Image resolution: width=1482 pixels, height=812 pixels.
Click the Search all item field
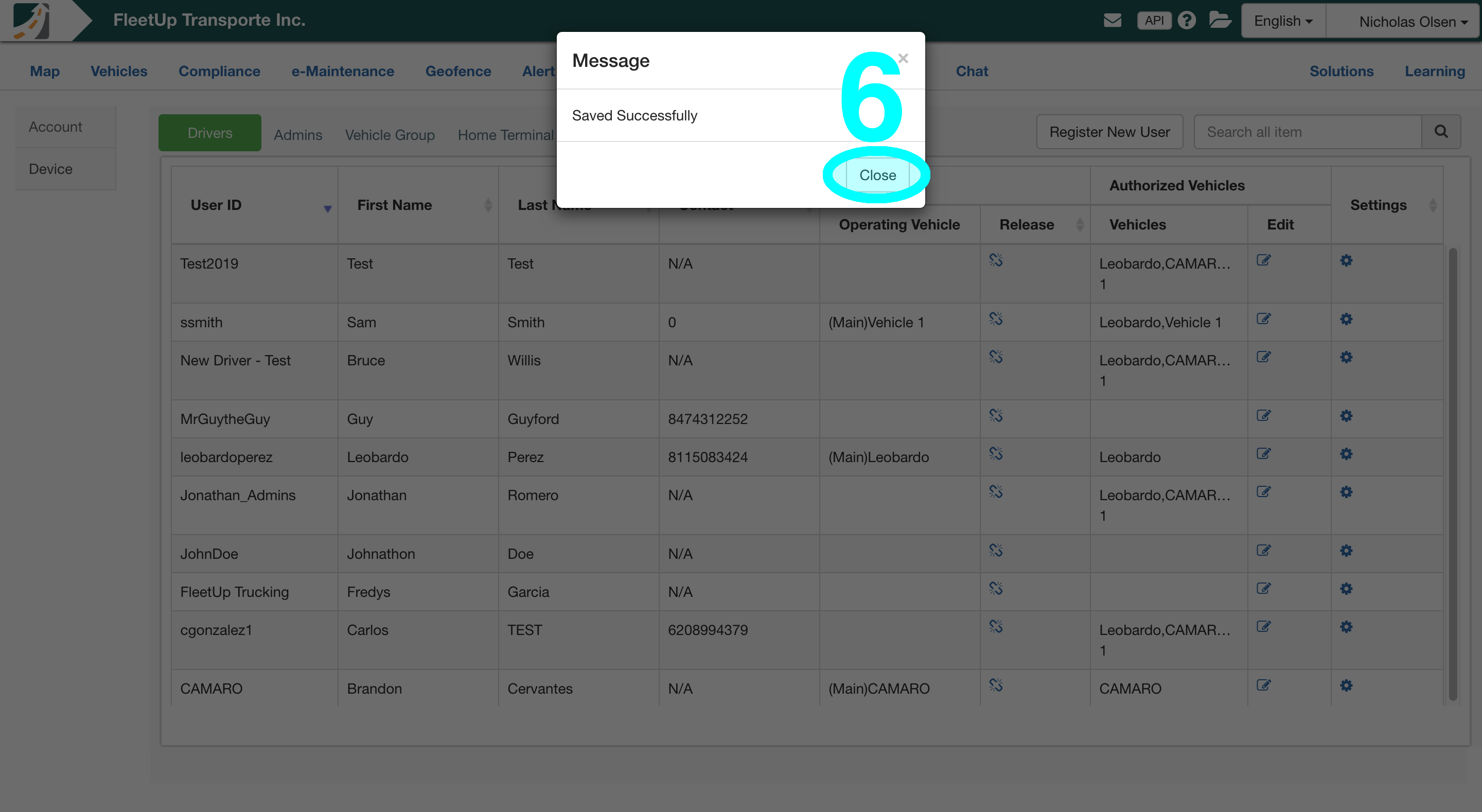pyautogui.click(x=1307, y=132)
